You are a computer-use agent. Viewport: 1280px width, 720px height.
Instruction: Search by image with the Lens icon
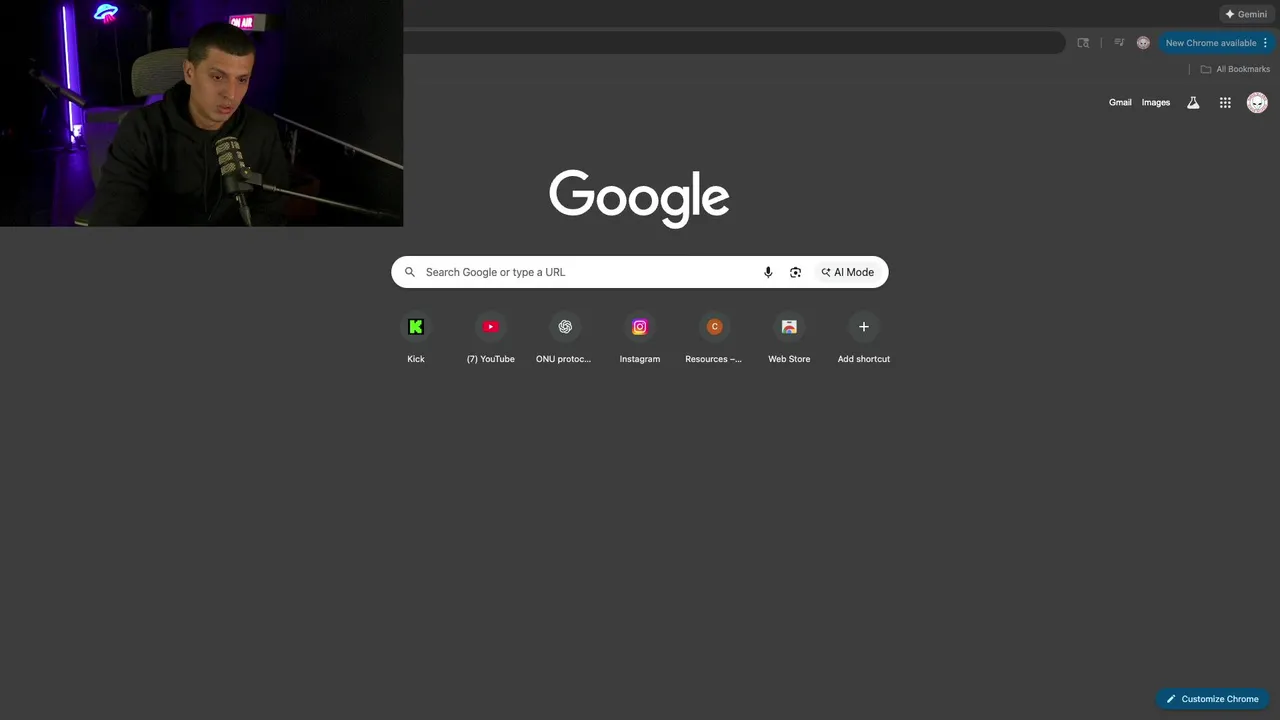795,272
